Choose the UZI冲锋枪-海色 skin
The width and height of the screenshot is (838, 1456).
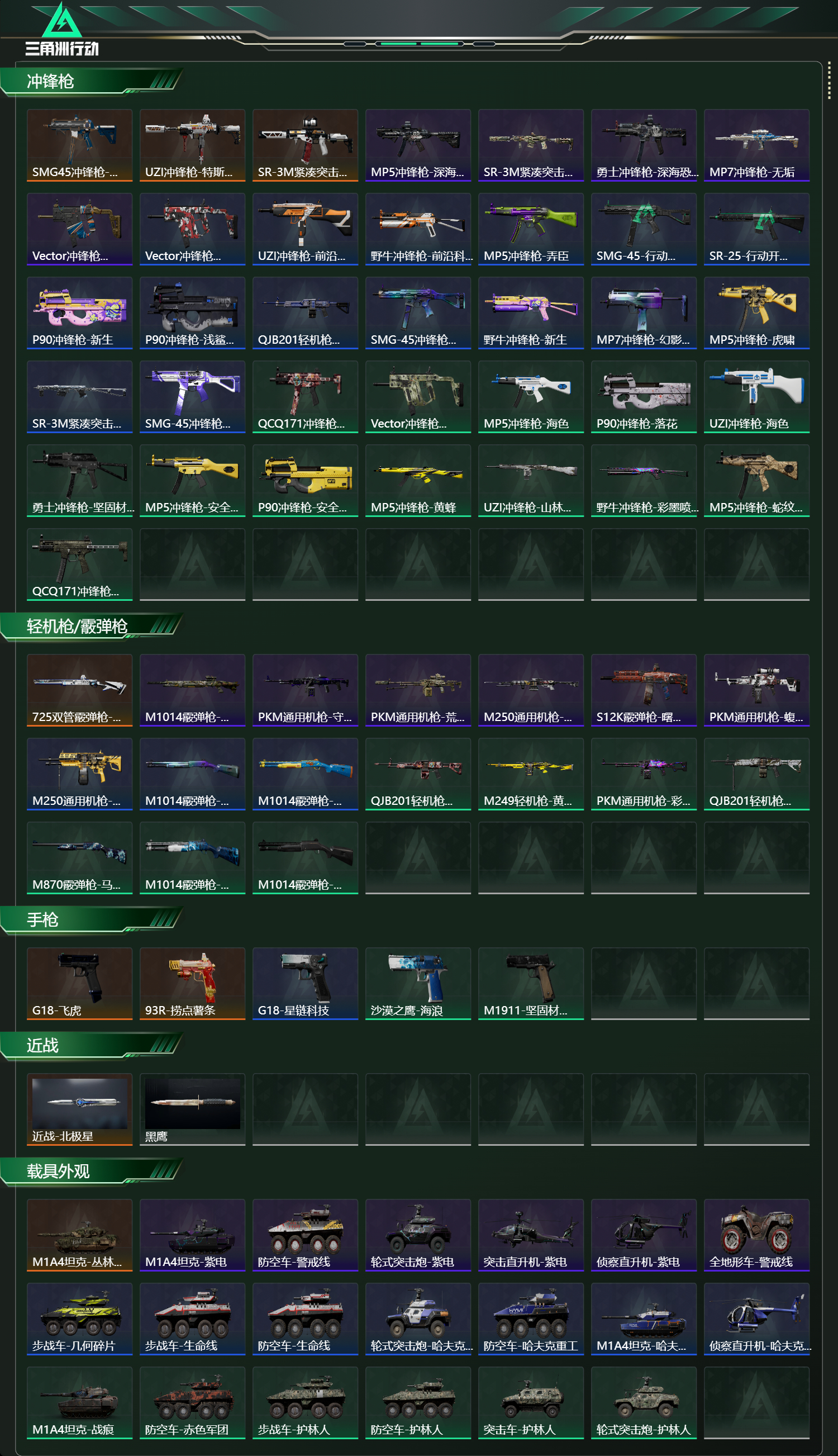(x=756, y=397)
